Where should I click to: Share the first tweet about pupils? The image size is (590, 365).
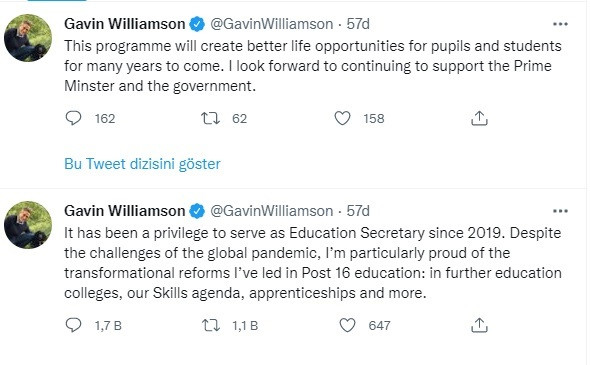click(479, 118)
